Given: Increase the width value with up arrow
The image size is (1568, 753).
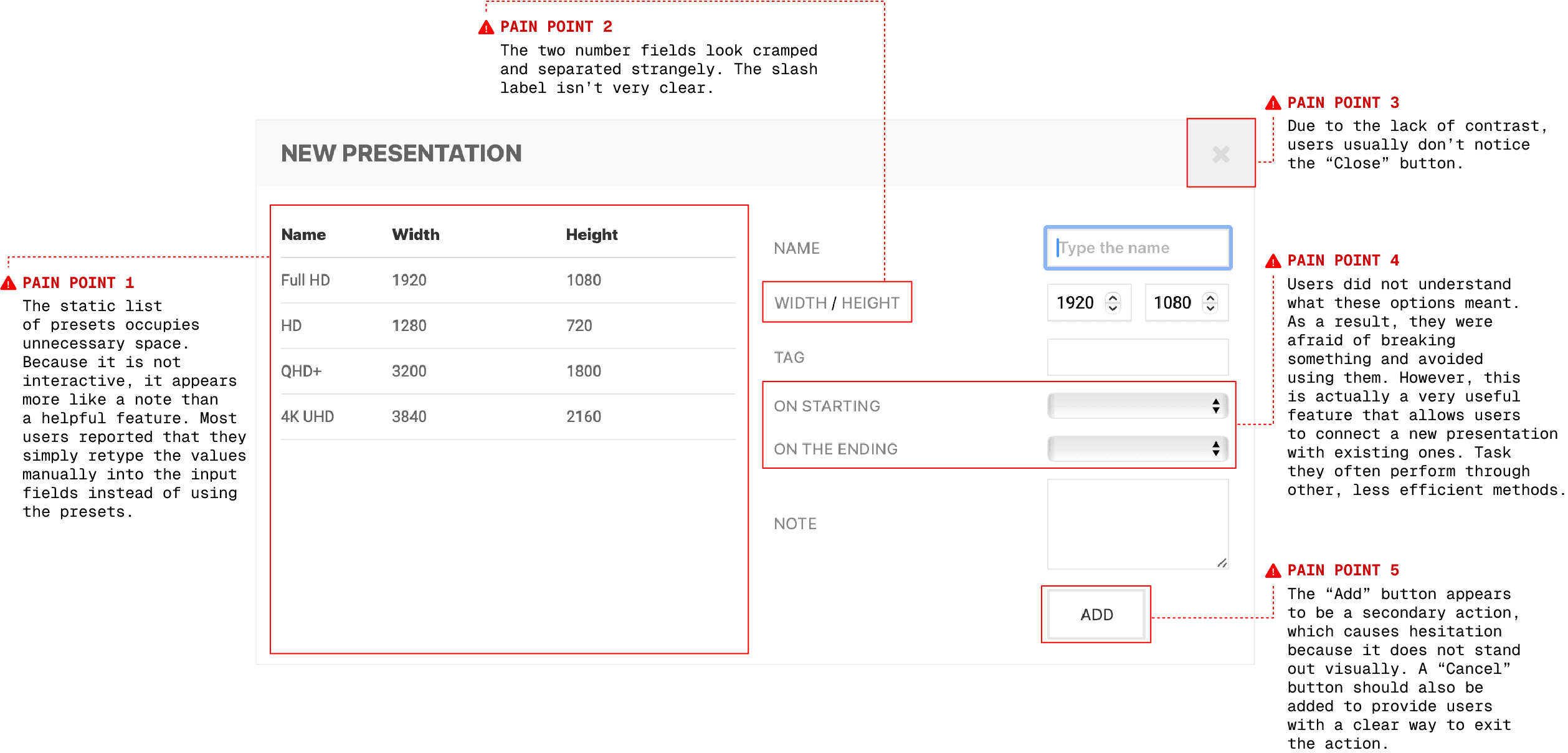Looking at the screenshot, I should tap(1113, 297).
